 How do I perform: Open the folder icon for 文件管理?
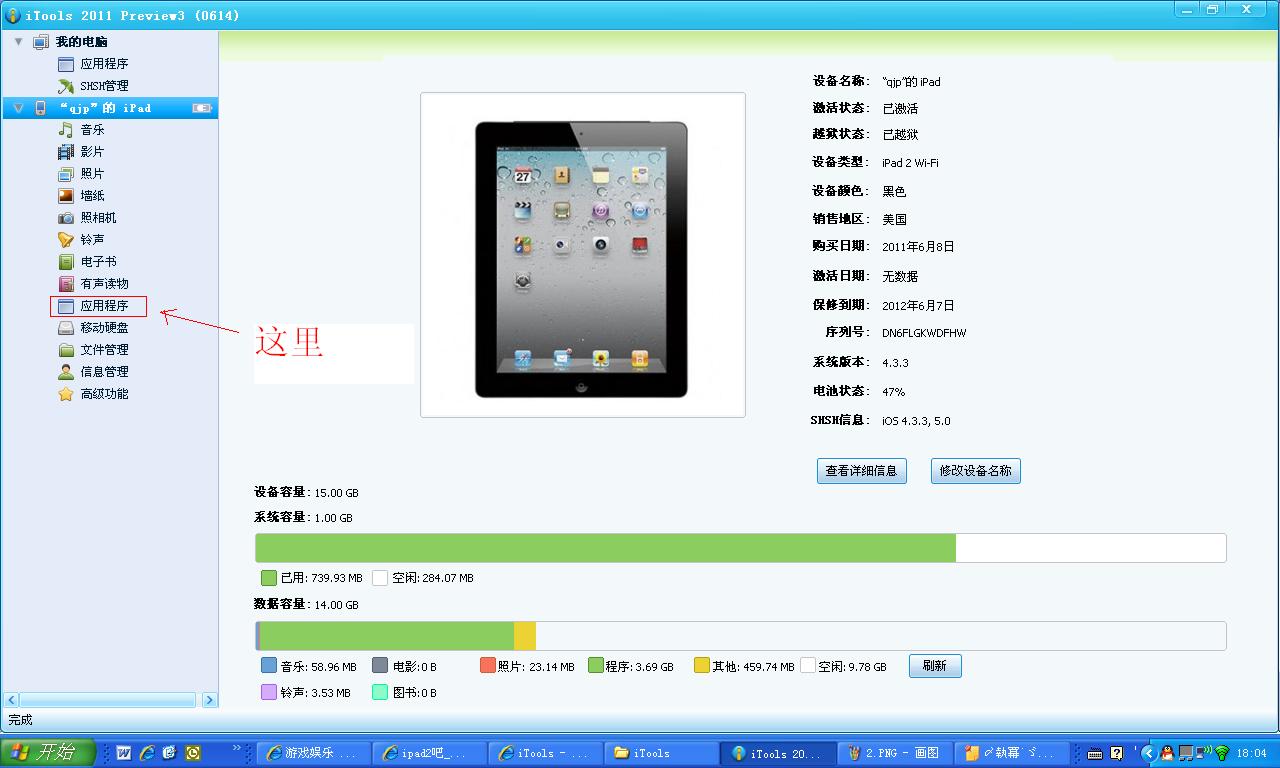coord(66,350)
